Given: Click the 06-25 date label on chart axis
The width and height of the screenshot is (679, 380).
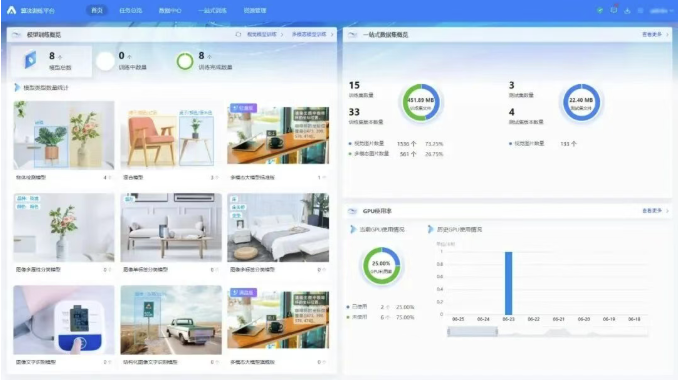Looking at the screenshot, I should [458, 319].
